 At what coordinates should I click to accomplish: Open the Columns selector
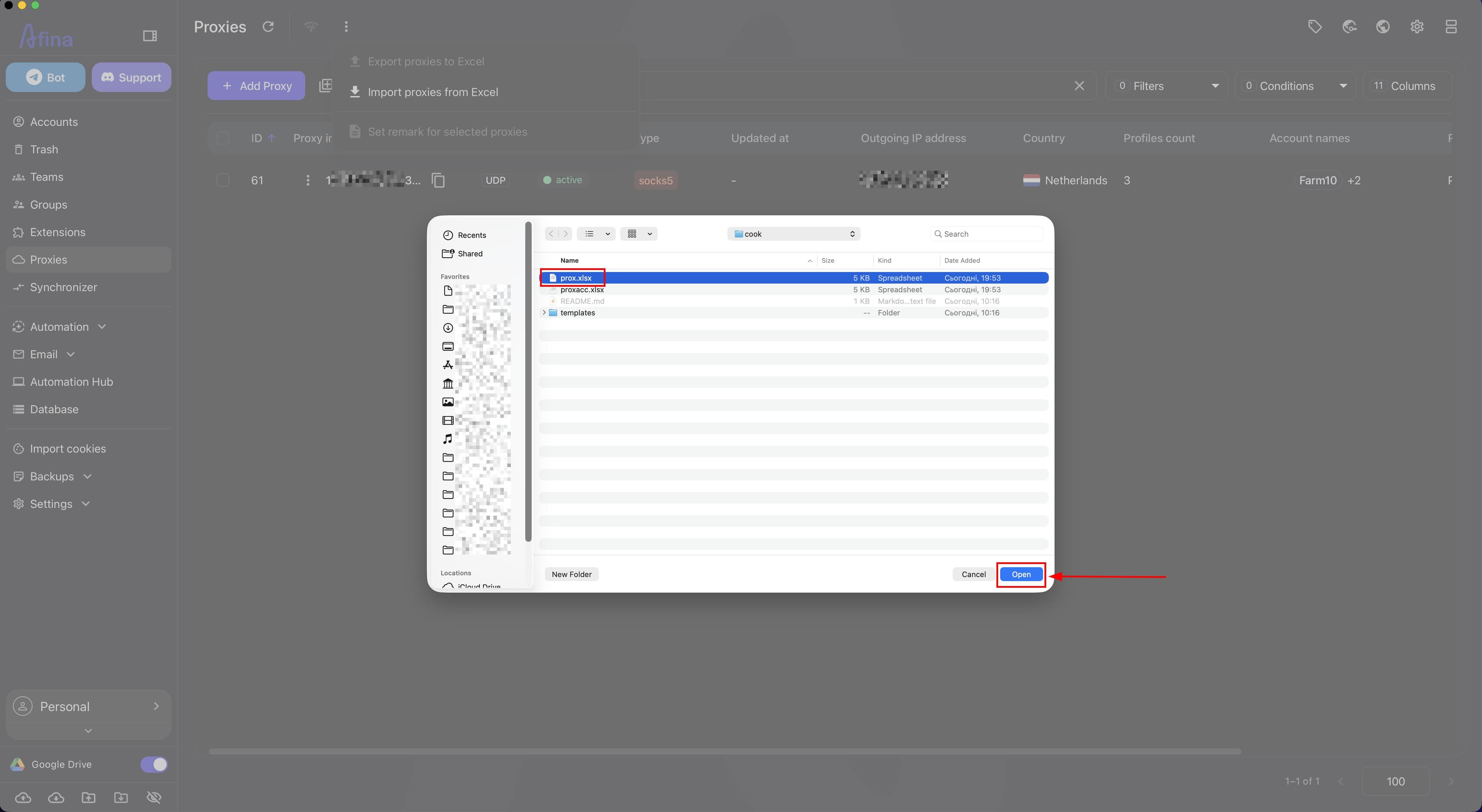(1407, 86)
